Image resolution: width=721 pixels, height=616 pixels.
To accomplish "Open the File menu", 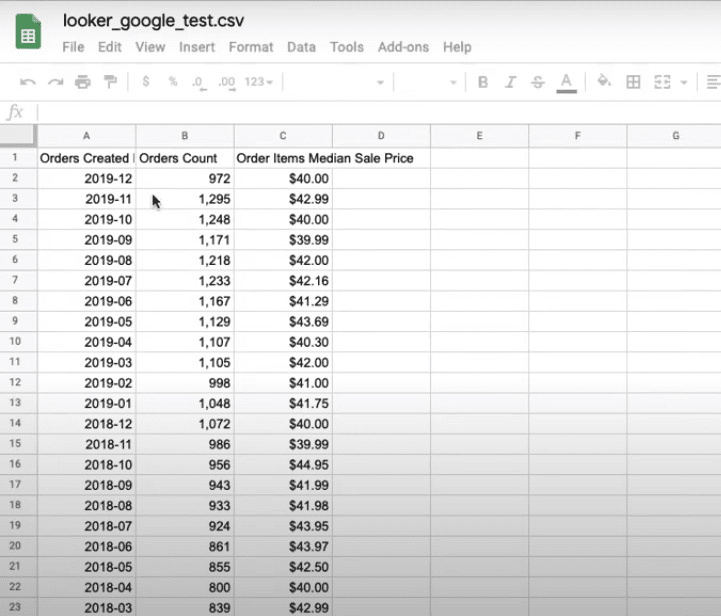I will pos(73,47).
